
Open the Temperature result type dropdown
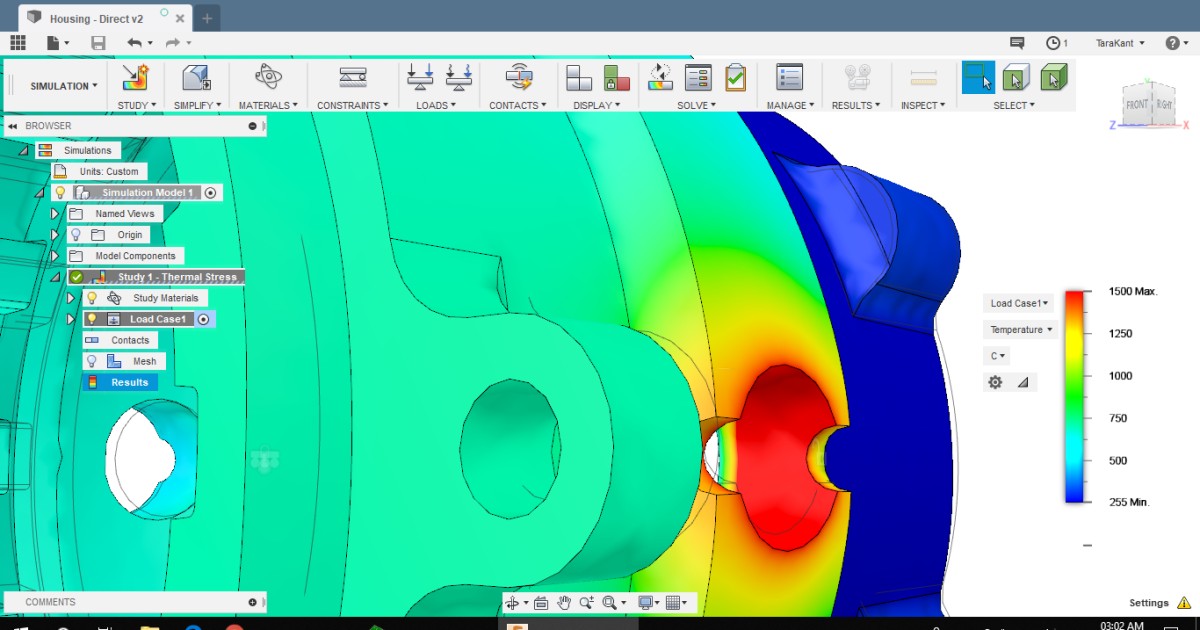(1020, 330)
